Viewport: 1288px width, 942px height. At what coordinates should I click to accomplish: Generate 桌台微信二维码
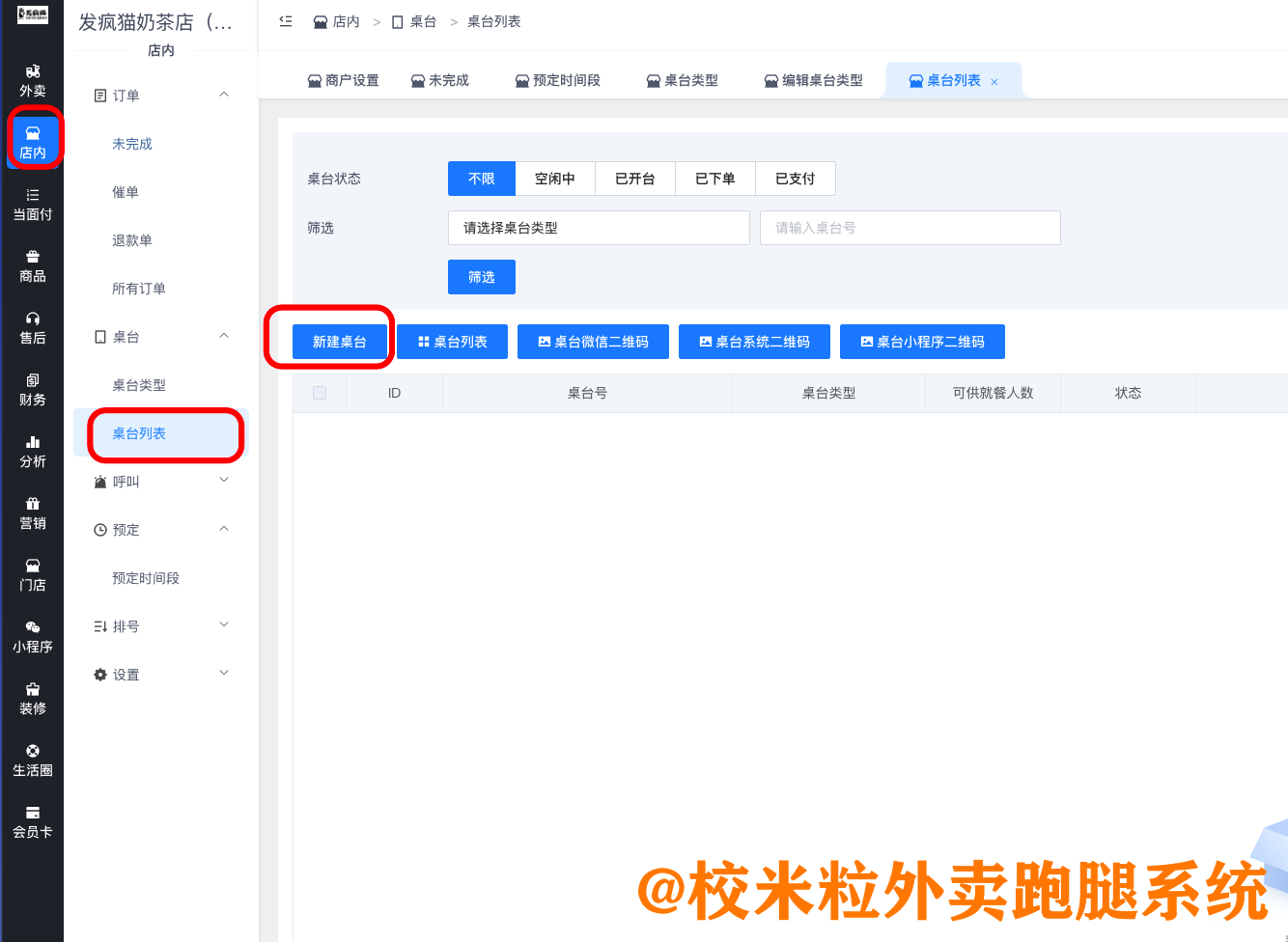pos(593,341)
